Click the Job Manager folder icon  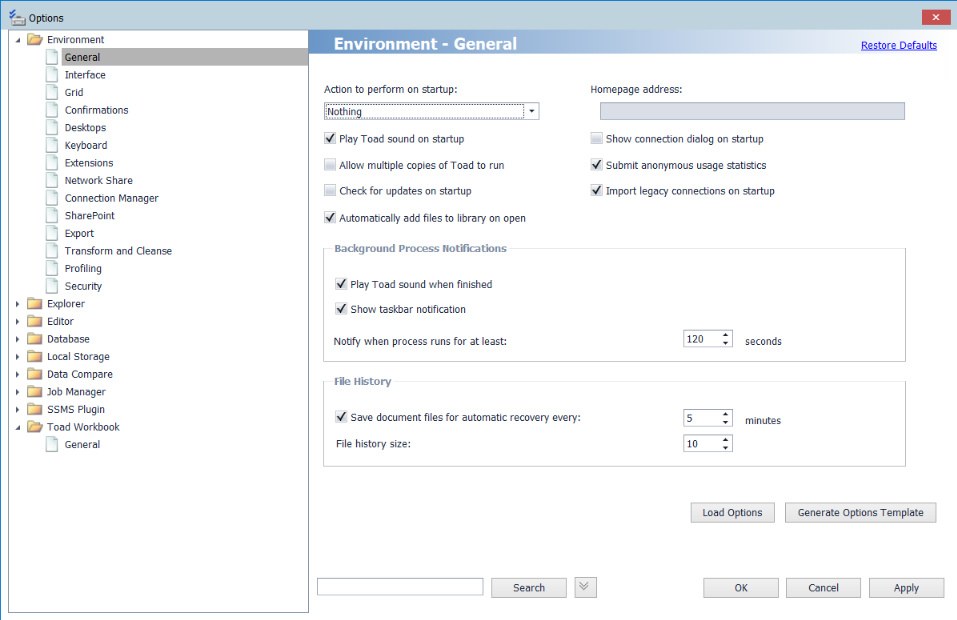[35, 392]
